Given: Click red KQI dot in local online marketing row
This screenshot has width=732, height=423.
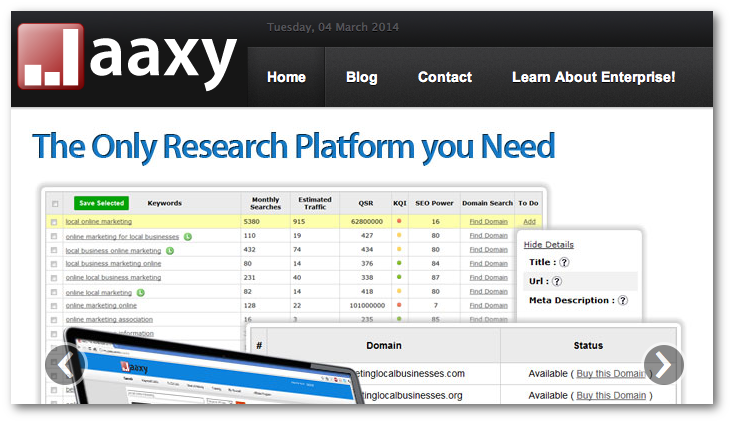Looking at the screenshot, I should tap(399, 221).
